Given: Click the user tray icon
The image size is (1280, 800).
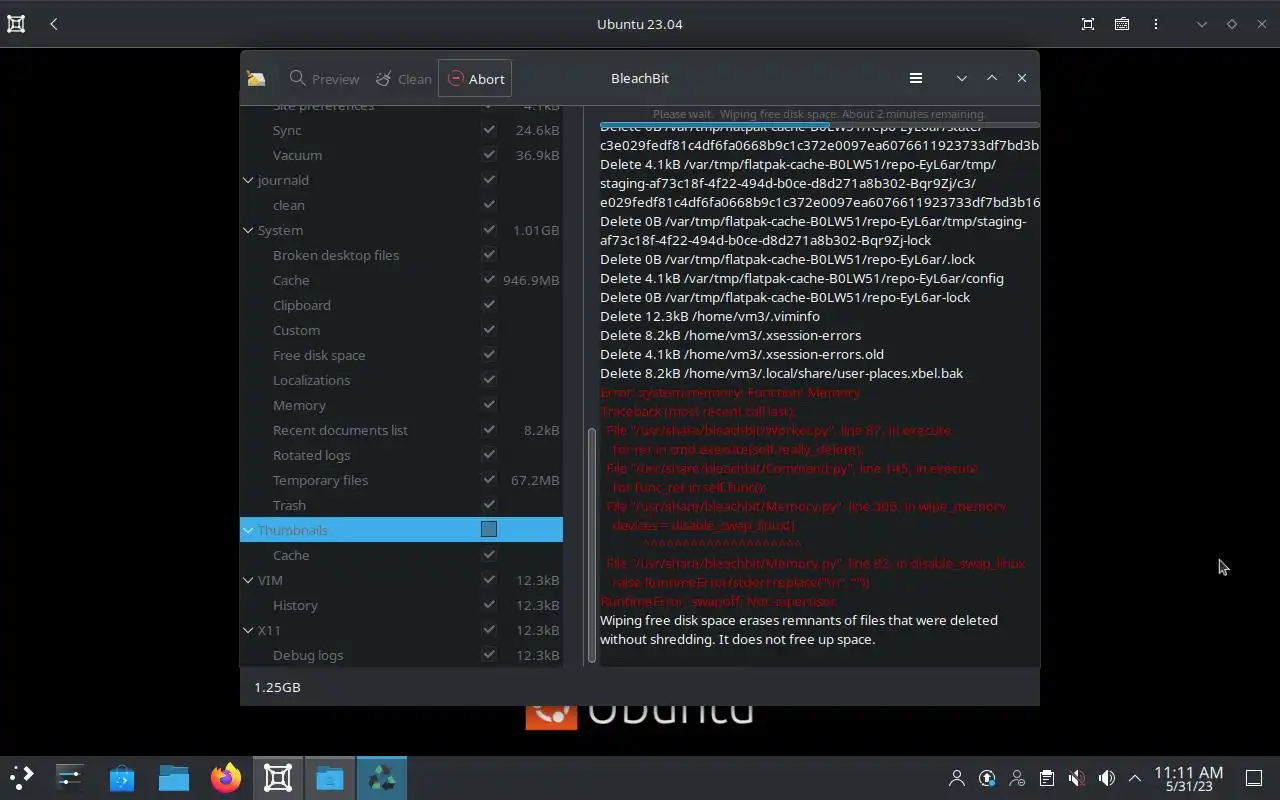Looking at the screenshot, I should [957, 778].
